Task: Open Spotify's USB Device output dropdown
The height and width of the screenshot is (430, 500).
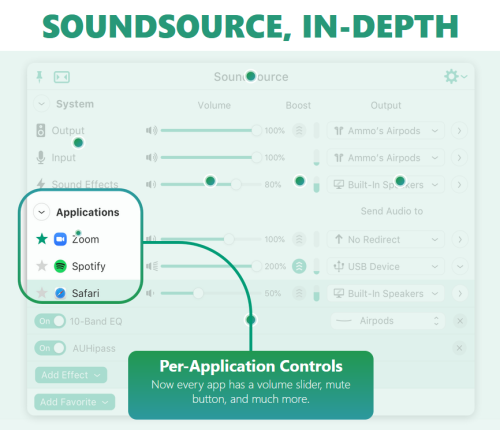Action: pyautogui.click(x=386, y=266)
